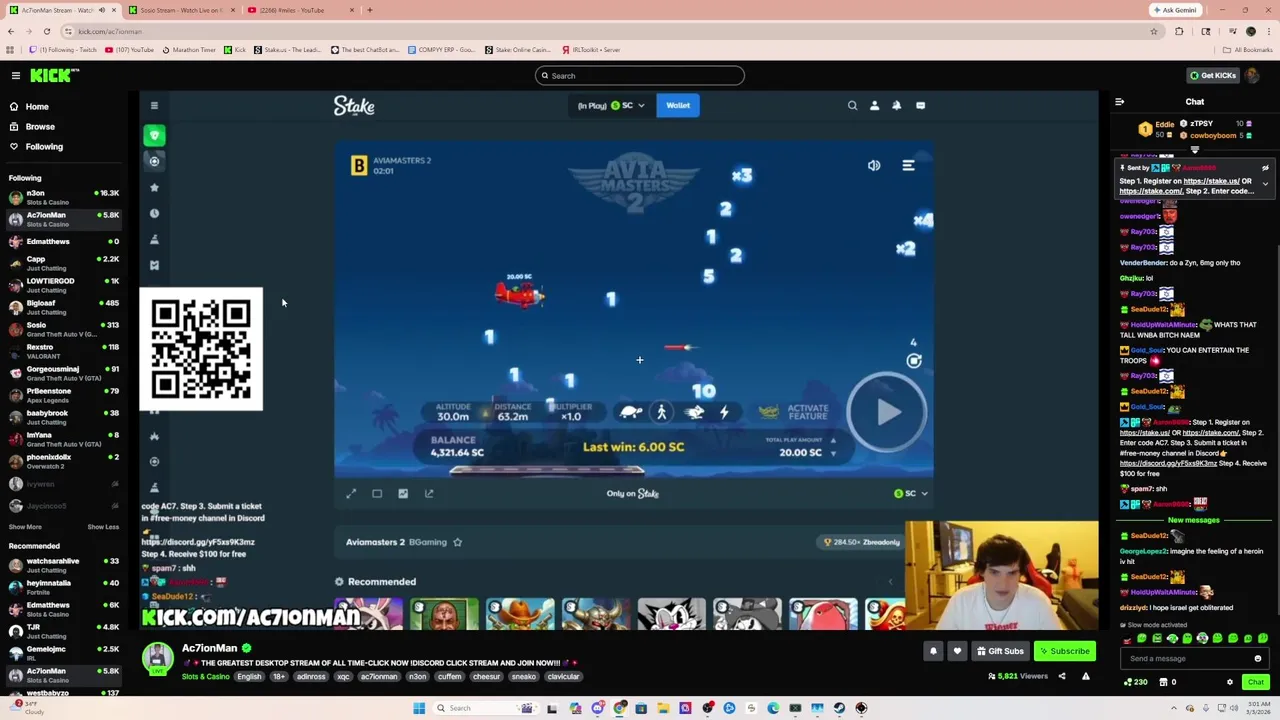Click the BGaming provider link
The width and height of the screenshot is (1280, 720).
(x=428, y=542)
